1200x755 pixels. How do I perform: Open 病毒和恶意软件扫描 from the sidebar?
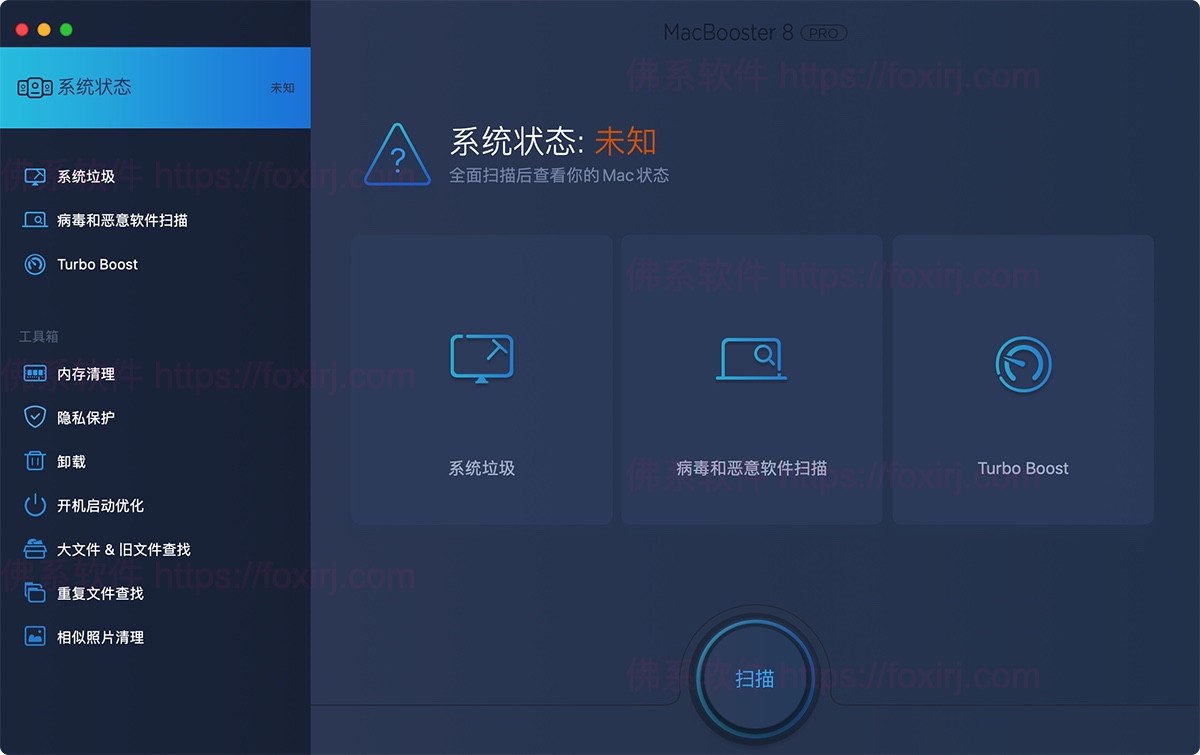pos(33,220)
